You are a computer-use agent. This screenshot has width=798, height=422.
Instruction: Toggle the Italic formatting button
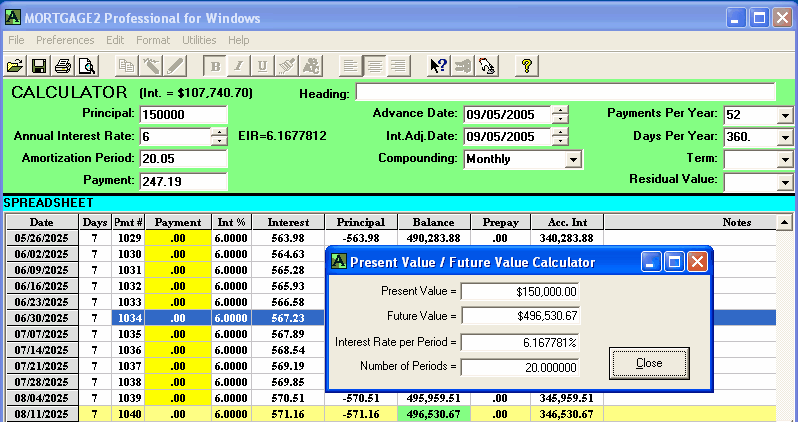pos(239,66)
